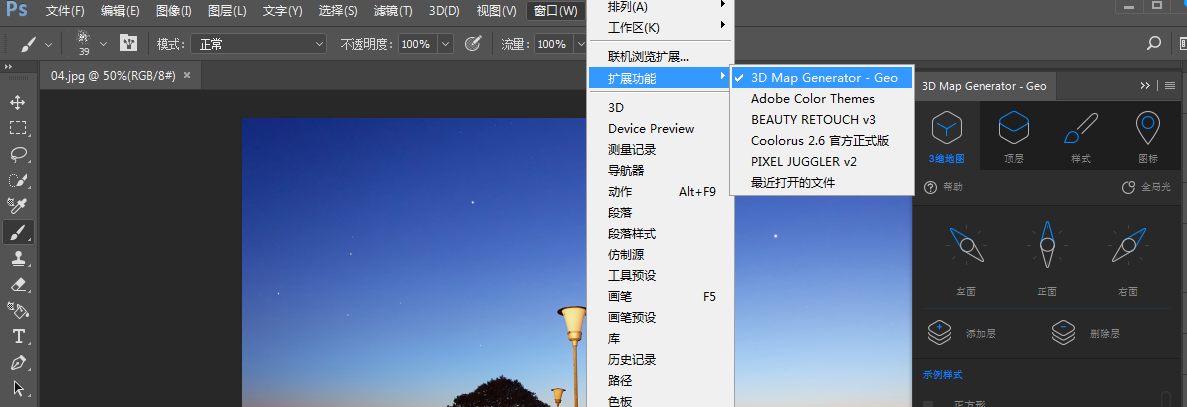Click the 全局光 global light button

click(x=1145, y=187)
